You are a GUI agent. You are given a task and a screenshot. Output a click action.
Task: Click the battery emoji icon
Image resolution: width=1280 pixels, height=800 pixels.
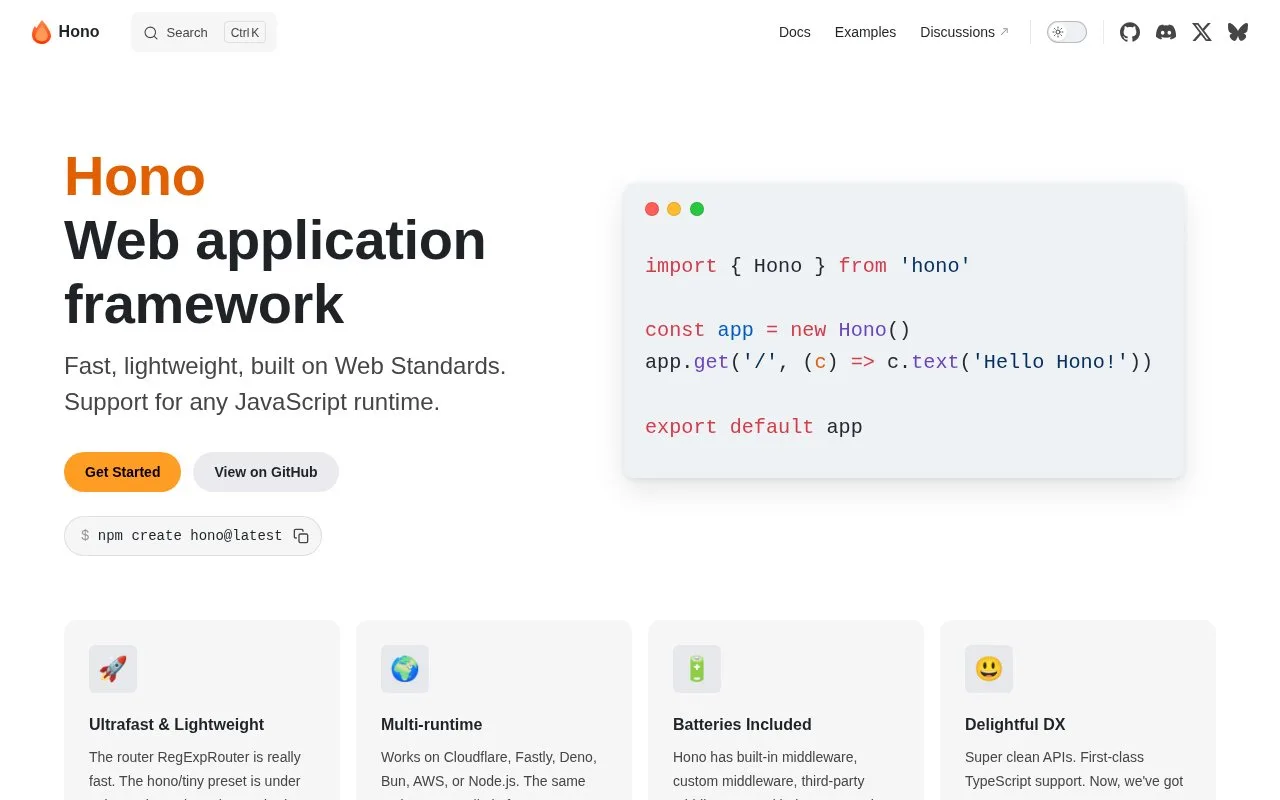pos(697,669)
